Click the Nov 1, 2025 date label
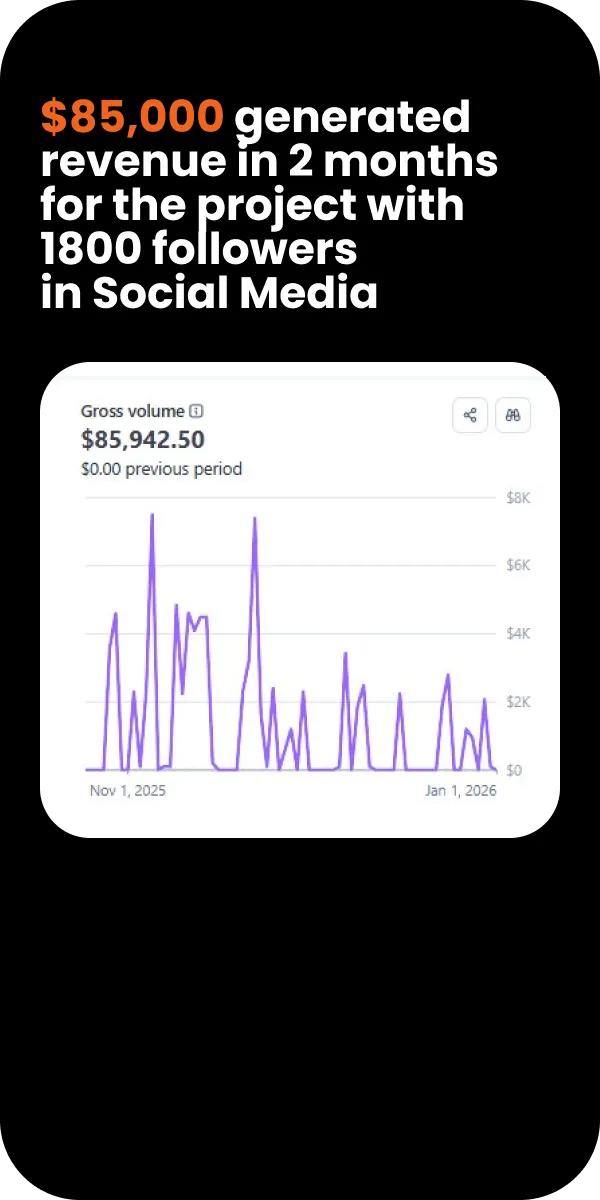 click(128, 790)
